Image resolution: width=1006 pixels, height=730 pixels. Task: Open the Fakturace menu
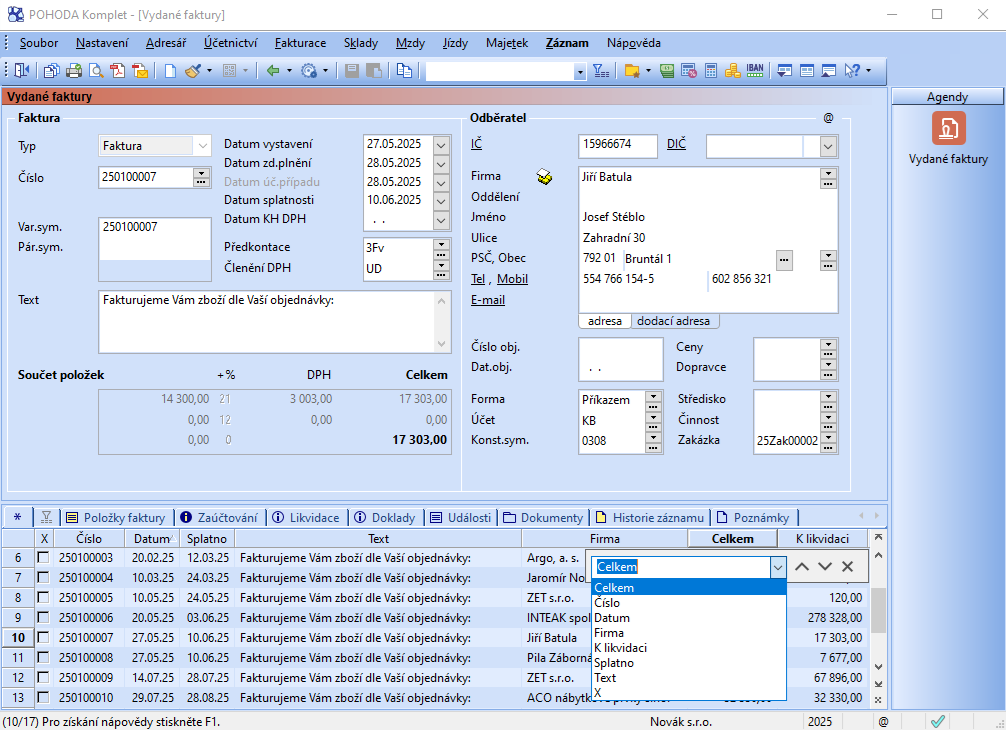pyautogui.click(x=300, y=43)
